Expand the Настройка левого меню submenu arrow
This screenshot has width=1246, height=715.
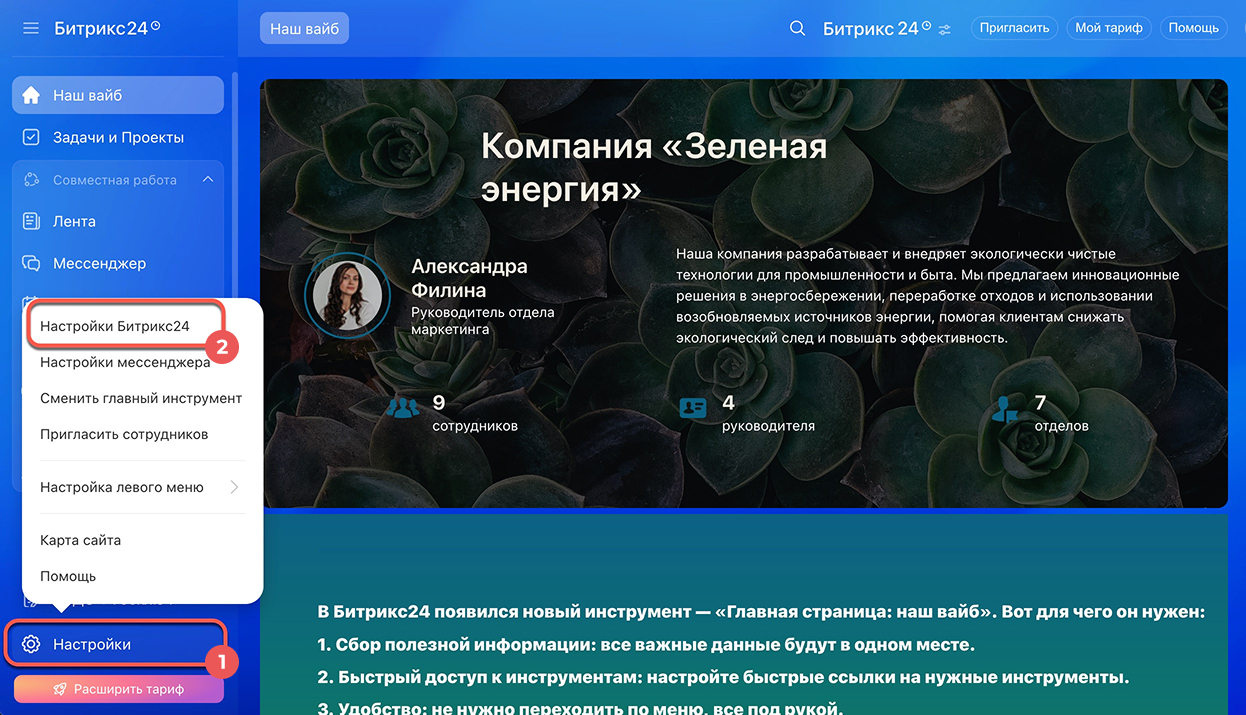[x=234, y=487]
